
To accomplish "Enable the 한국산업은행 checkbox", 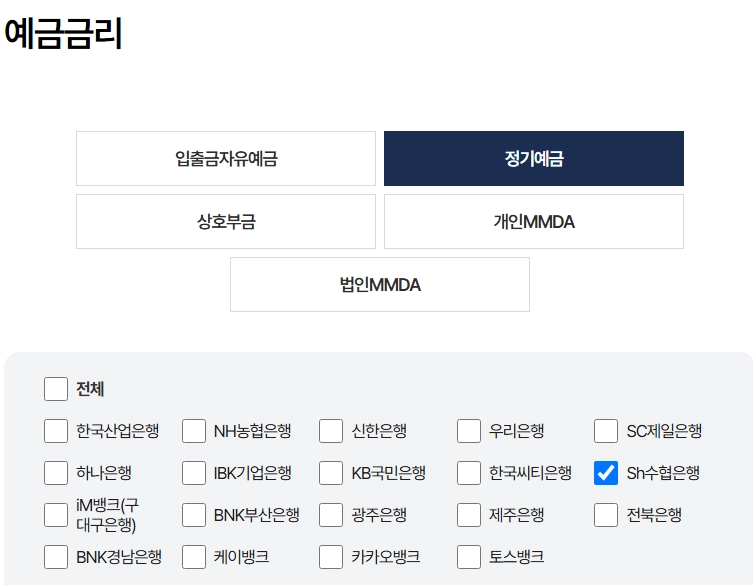I will coord(56,431).
